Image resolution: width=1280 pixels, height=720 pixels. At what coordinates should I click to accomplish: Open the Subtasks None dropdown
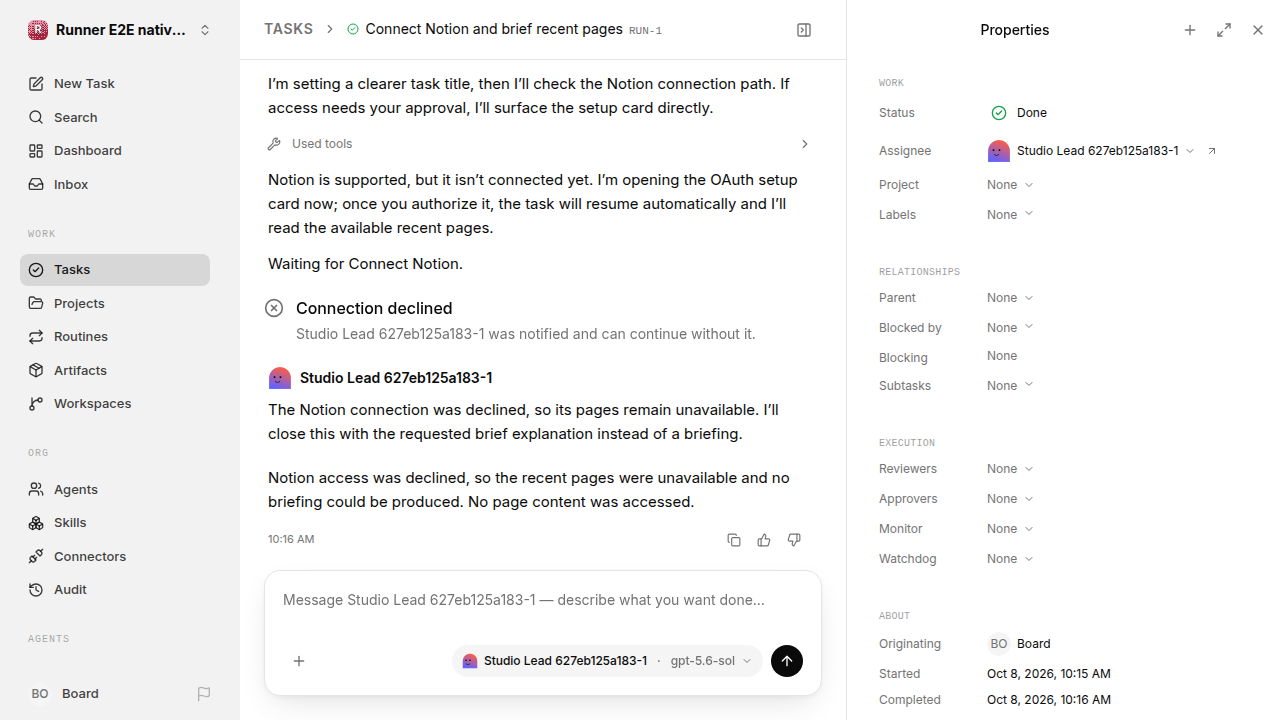[x=1010, y=386]
